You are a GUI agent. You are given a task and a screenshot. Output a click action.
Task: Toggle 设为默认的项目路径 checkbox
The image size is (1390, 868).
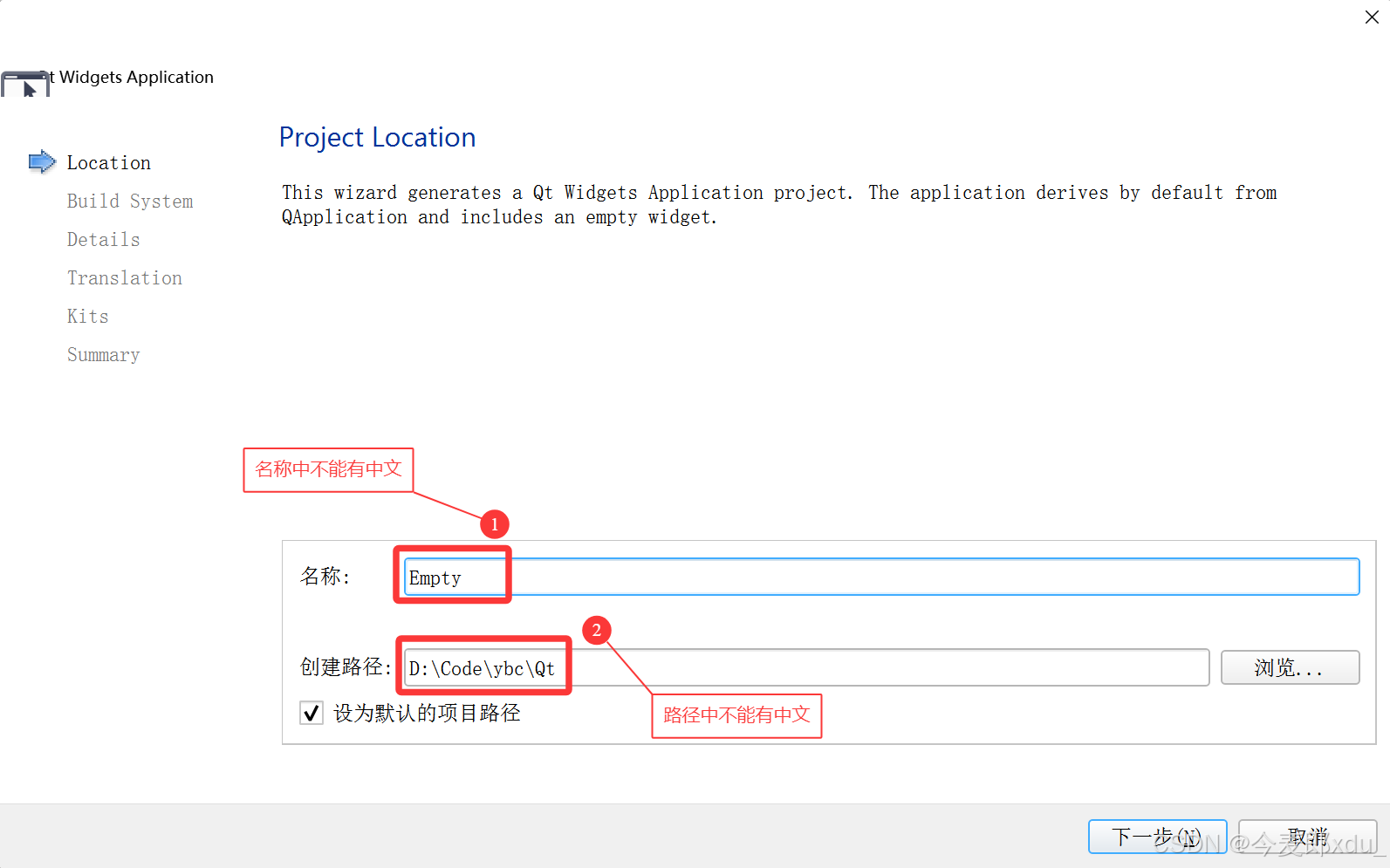312,714
